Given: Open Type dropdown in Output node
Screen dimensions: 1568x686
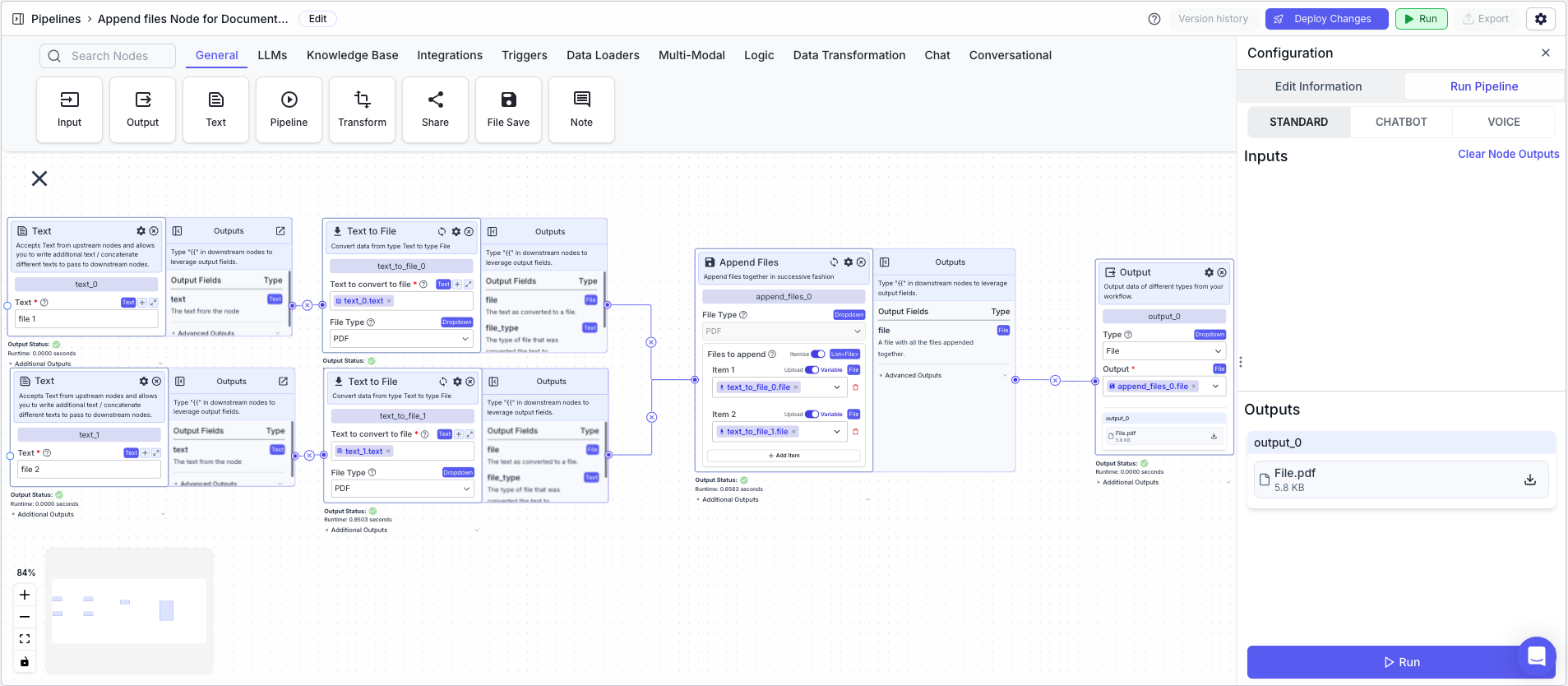Looking at the screenshot, I should coord(1163,351).
